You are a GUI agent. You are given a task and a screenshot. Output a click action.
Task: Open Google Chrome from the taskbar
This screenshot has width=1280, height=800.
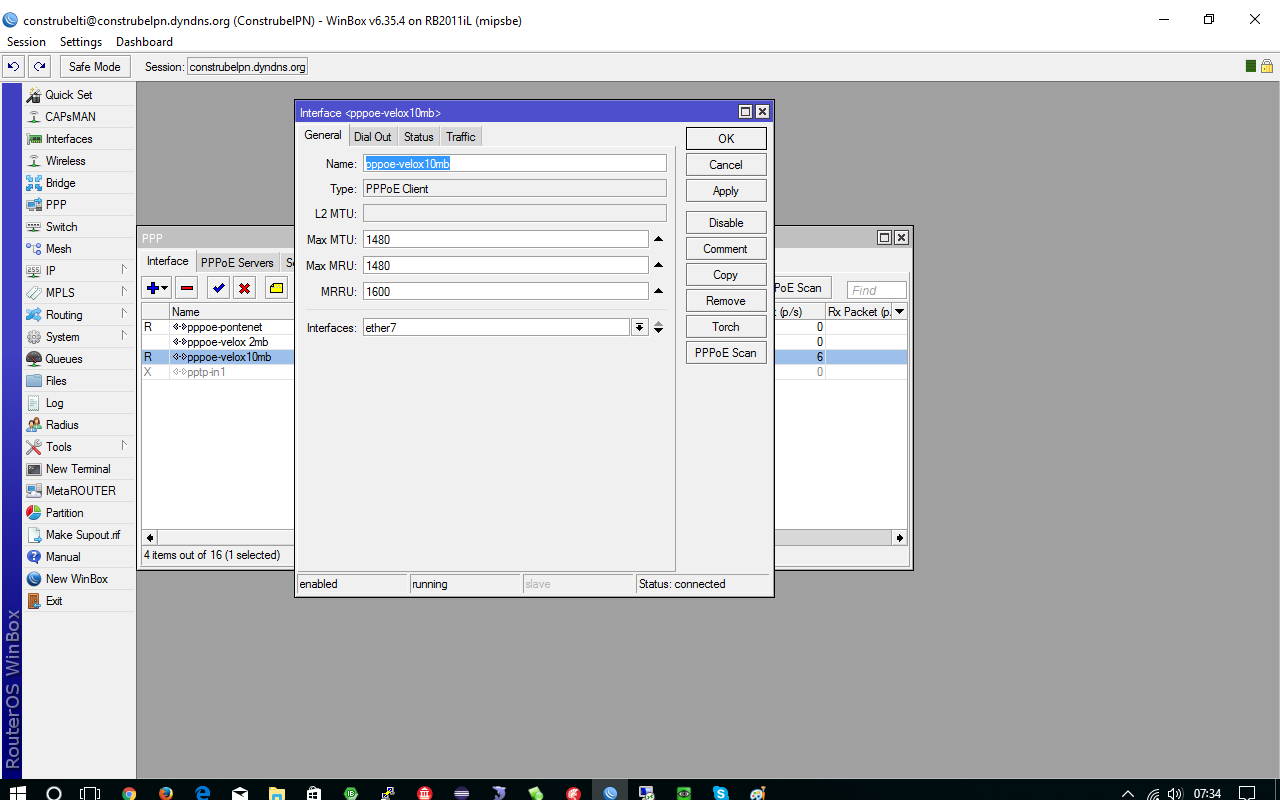(x=129, y=793)
